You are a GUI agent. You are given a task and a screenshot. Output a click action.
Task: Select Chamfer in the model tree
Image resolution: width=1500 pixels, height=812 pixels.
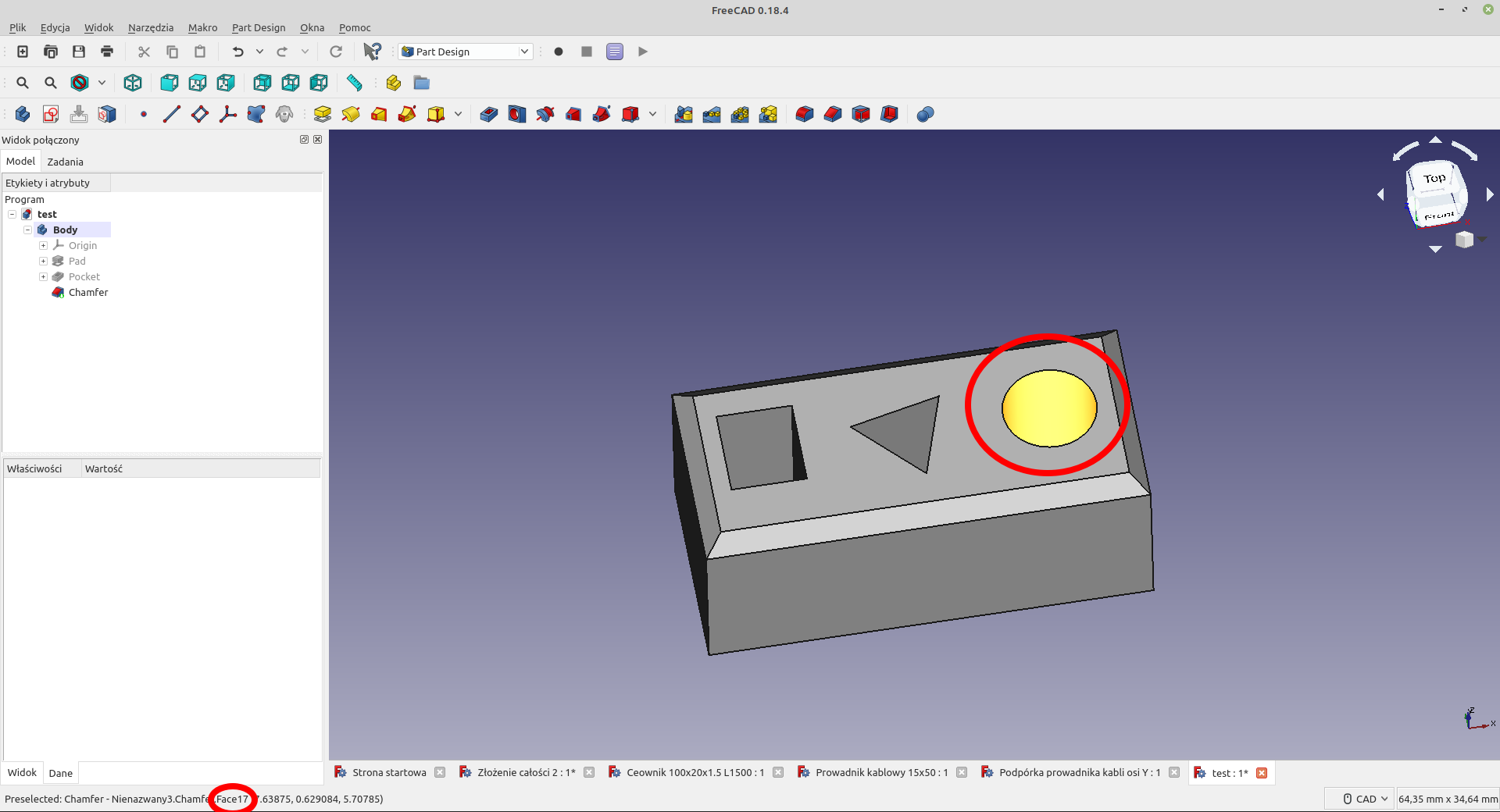coord(88,292)
